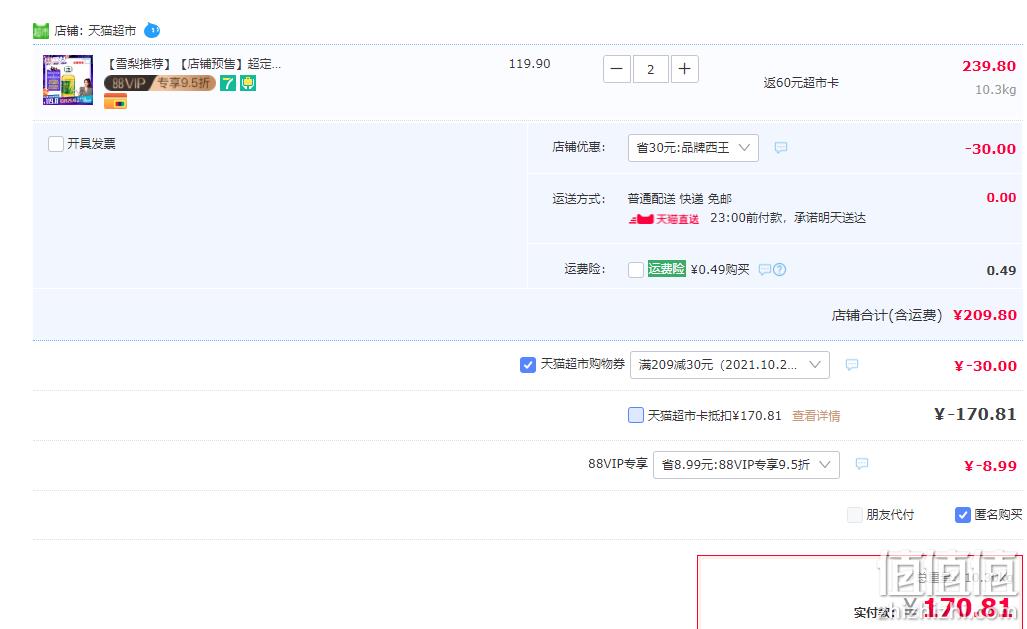Click the comment icon beside 88VIP dropdown
Screen dimensions: 1027x629
(862, 464)
